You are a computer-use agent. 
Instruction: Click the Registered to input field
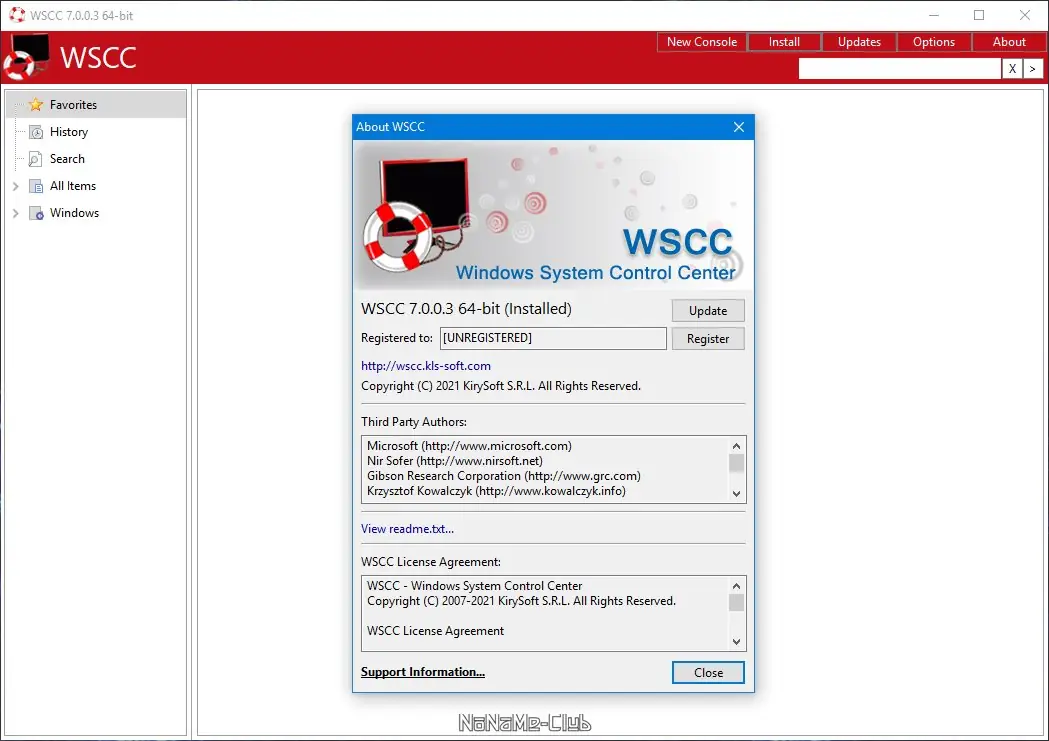coord(553,338)
